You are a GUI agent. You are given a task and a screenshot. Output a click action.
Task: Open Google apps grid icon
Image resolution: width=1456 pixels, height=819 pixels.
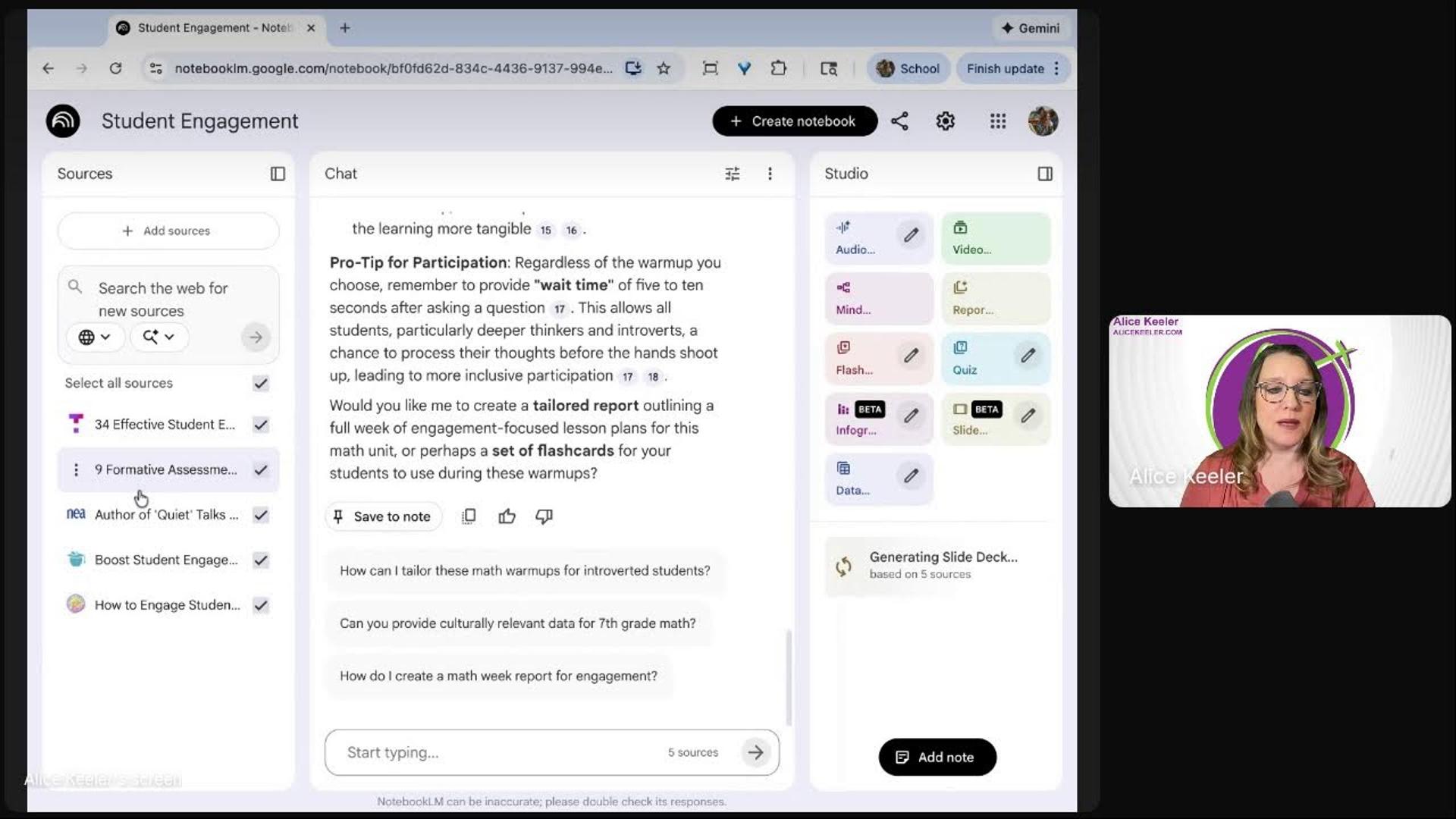click(x=998, y=121)
